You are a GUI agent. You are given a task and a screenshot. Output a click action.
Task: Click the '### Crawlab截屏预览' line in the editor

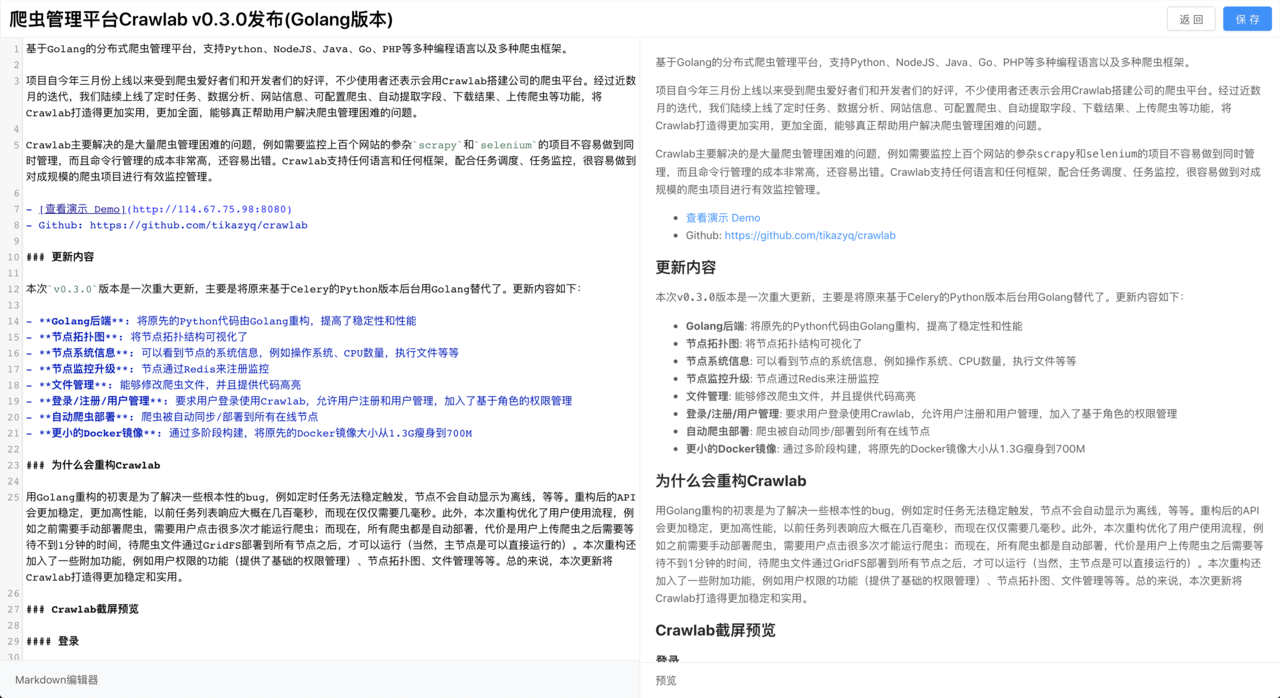click(82, 609)
